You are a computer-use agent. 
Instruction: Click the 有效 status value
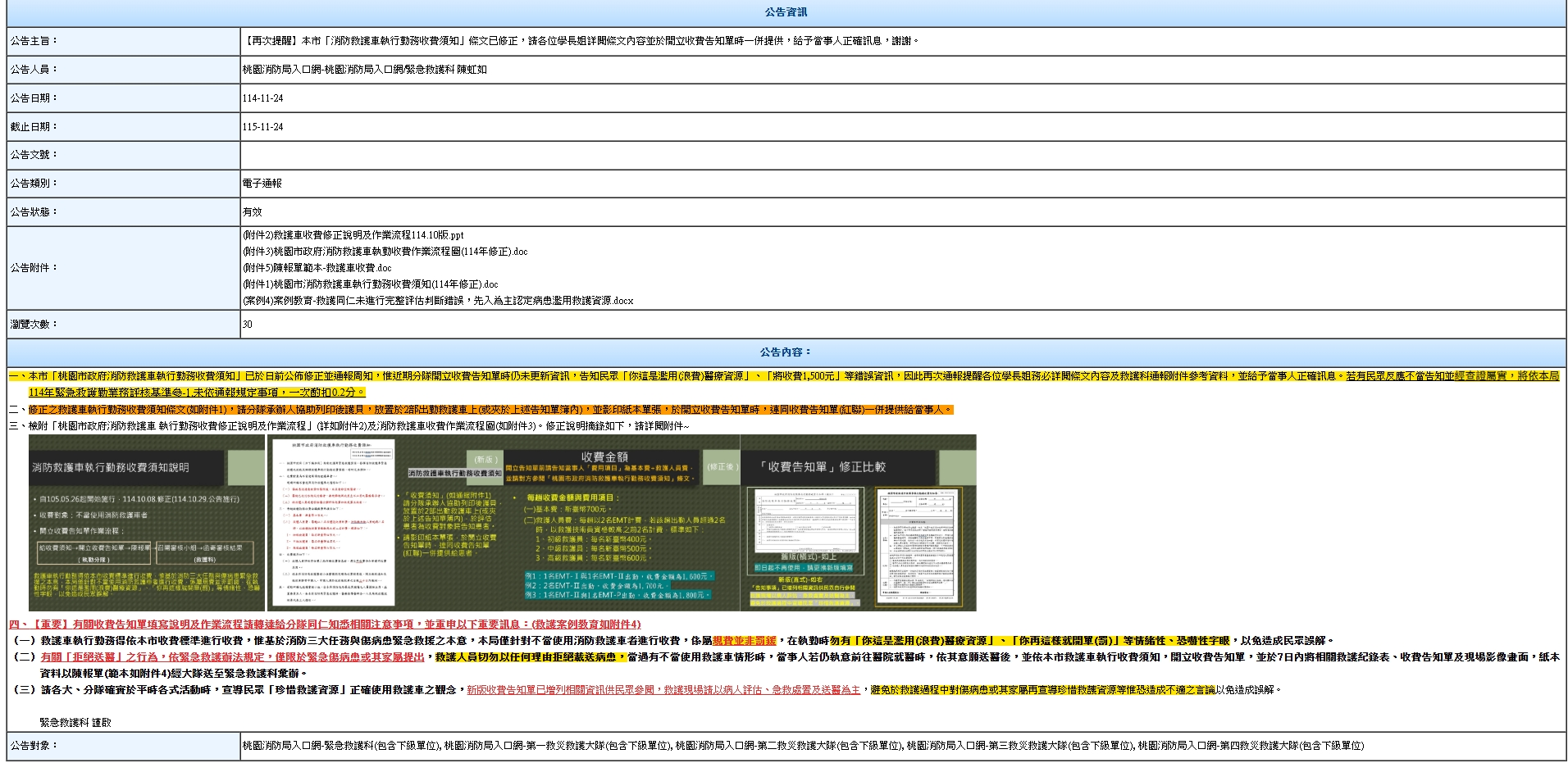click(x=252, y=212)
